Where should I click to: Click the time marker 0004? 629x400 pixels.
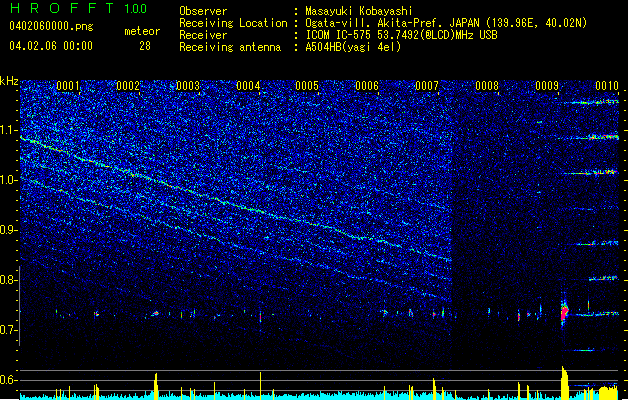click(x=248, y=86)
